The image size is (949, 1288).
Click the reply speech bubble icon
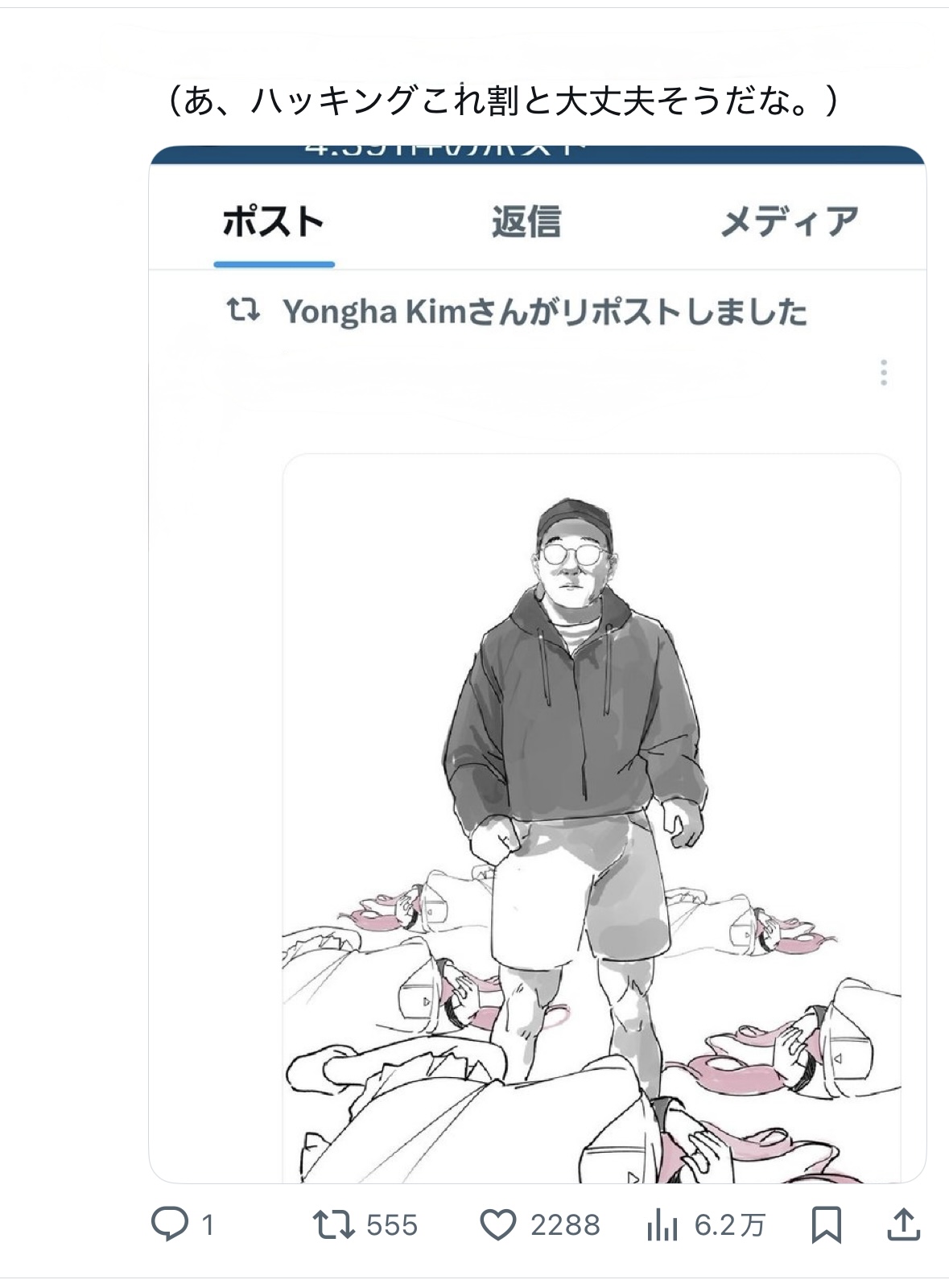pyautogui.click(x=170, y=1224)
